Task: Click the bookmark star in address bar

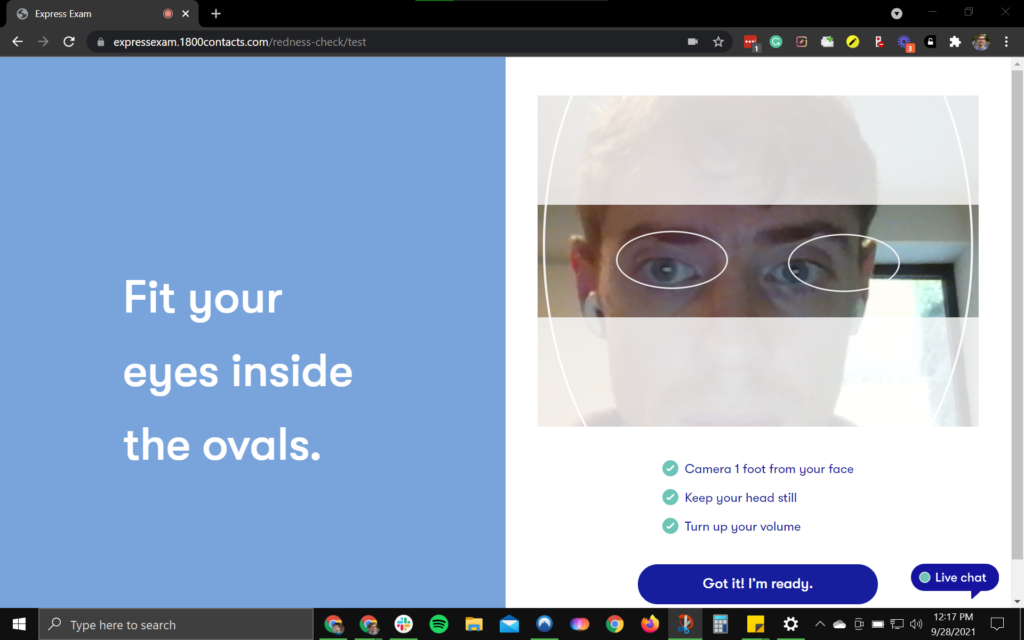Action: pos(718,42)
